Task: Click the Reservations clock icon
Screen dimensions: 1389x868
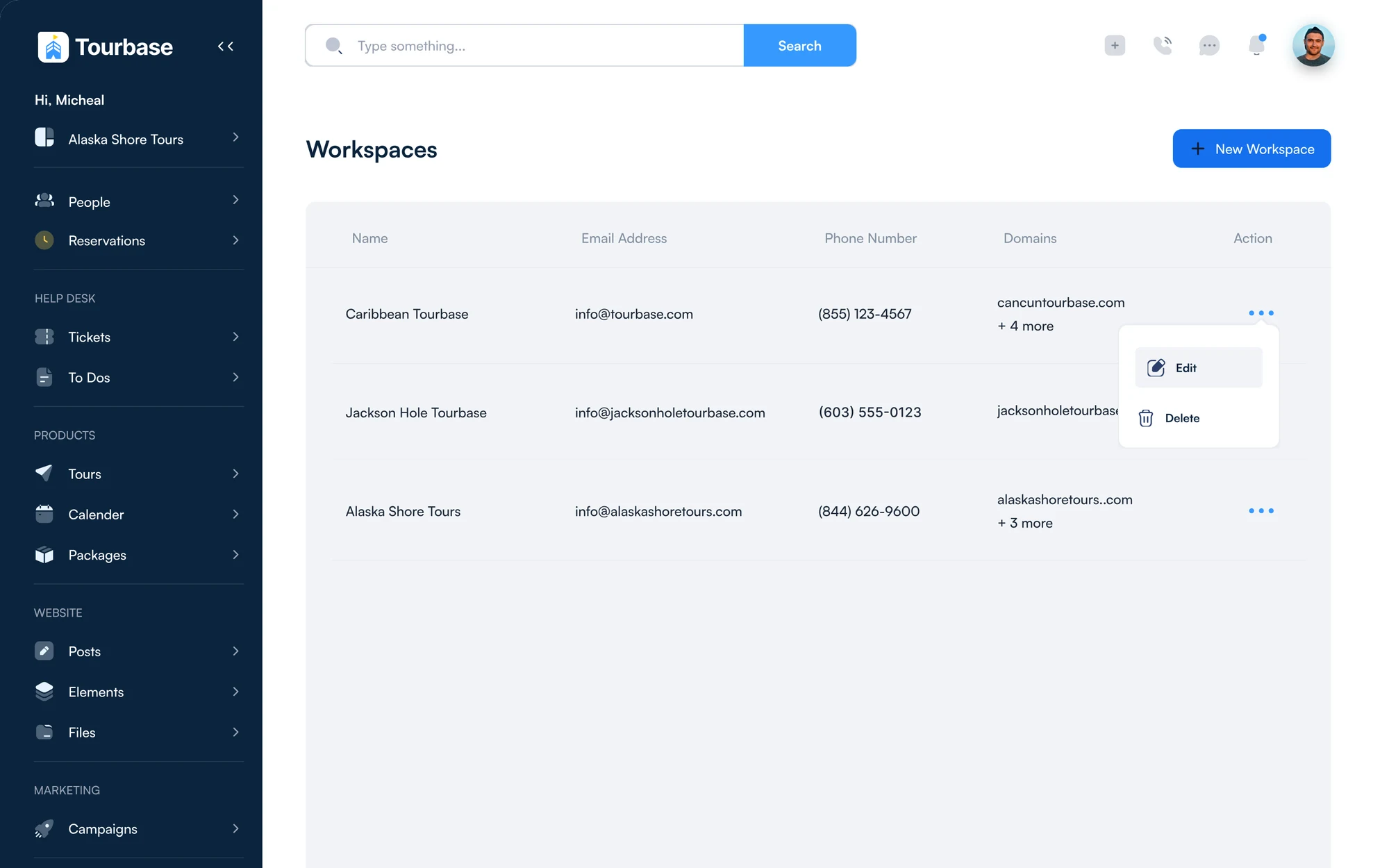Action: click(44, 240)
